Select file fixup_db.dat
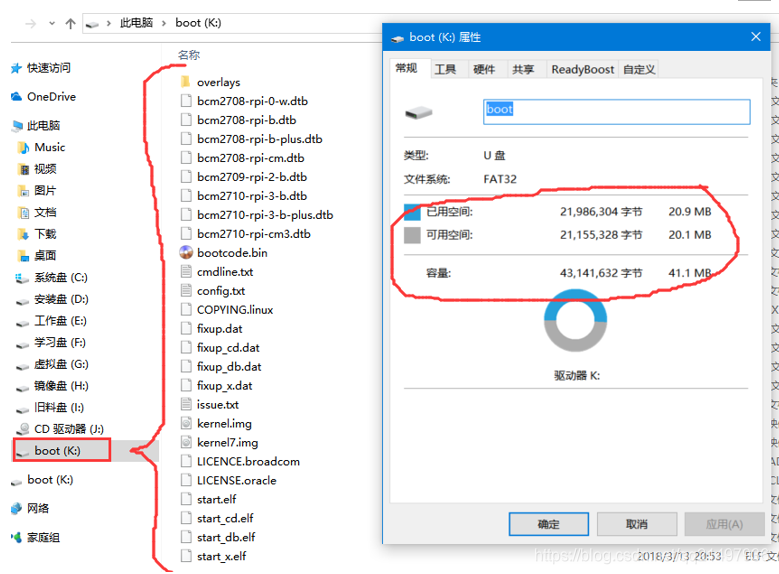 (x=221, y=366)
